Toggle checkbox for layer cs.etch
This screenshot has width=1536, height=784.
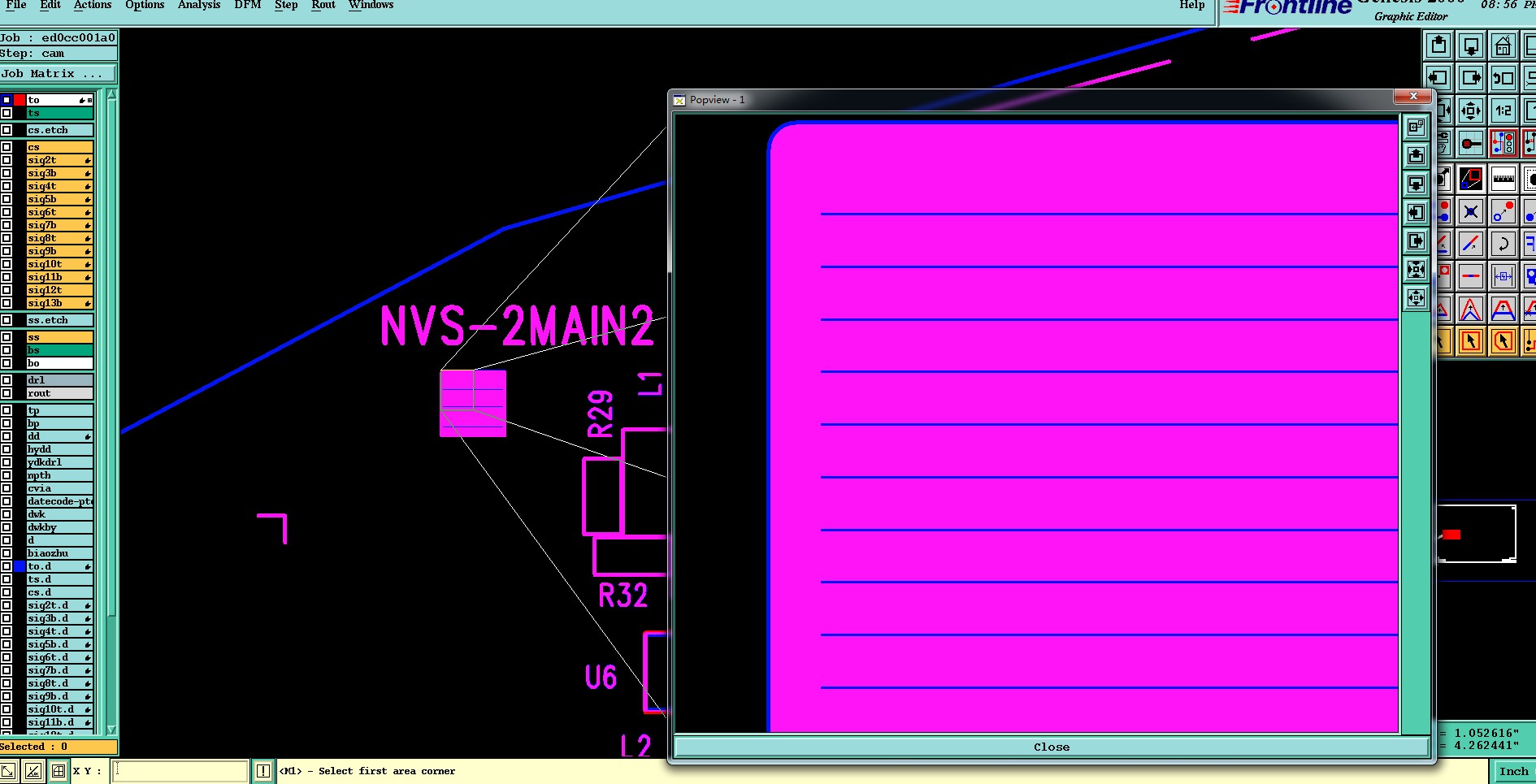click(x=7, y=130)
